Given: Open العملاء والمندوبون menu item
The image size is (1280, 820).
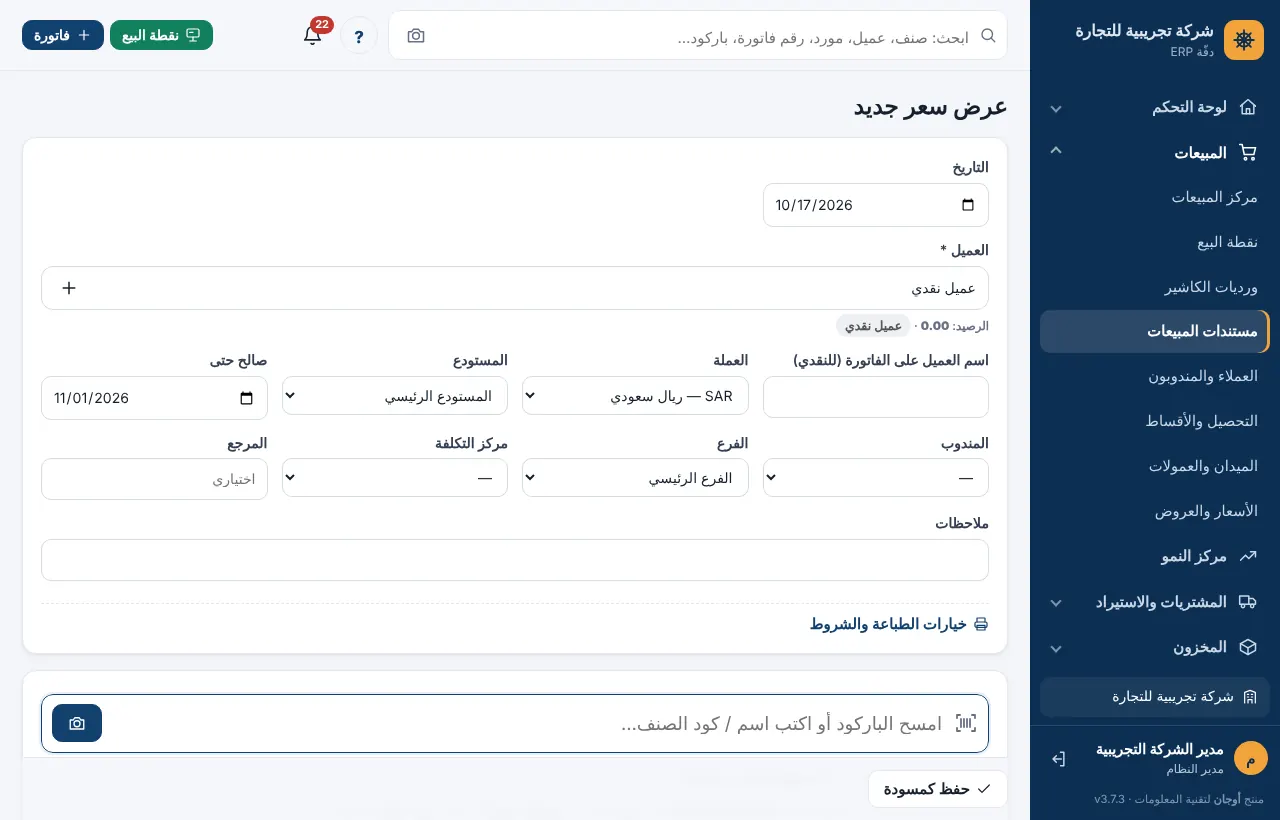Looking at the screenshot, I should (1155, 376).
